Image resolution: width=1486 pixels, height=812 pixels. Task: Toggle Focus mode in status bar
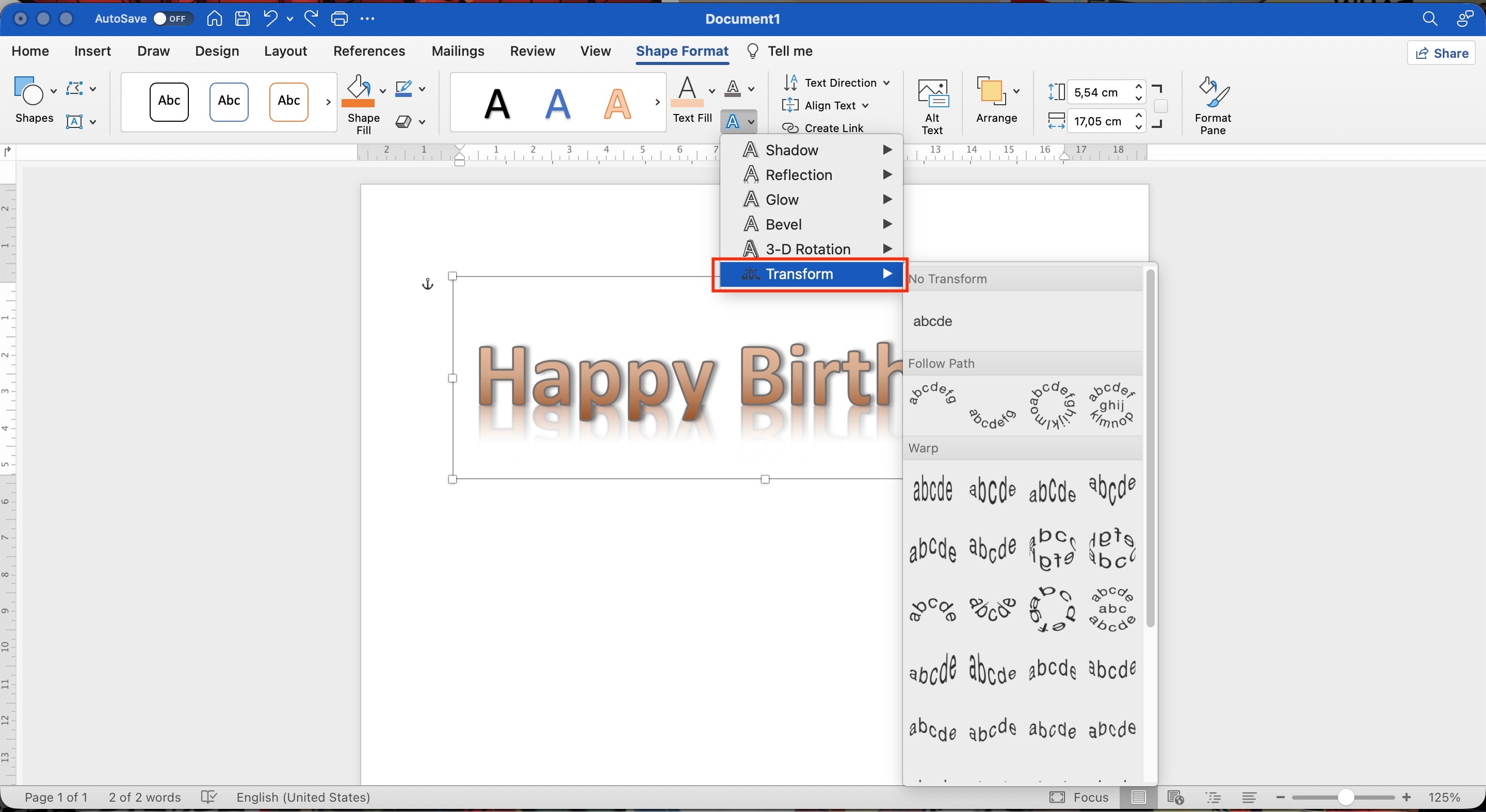1079,797
